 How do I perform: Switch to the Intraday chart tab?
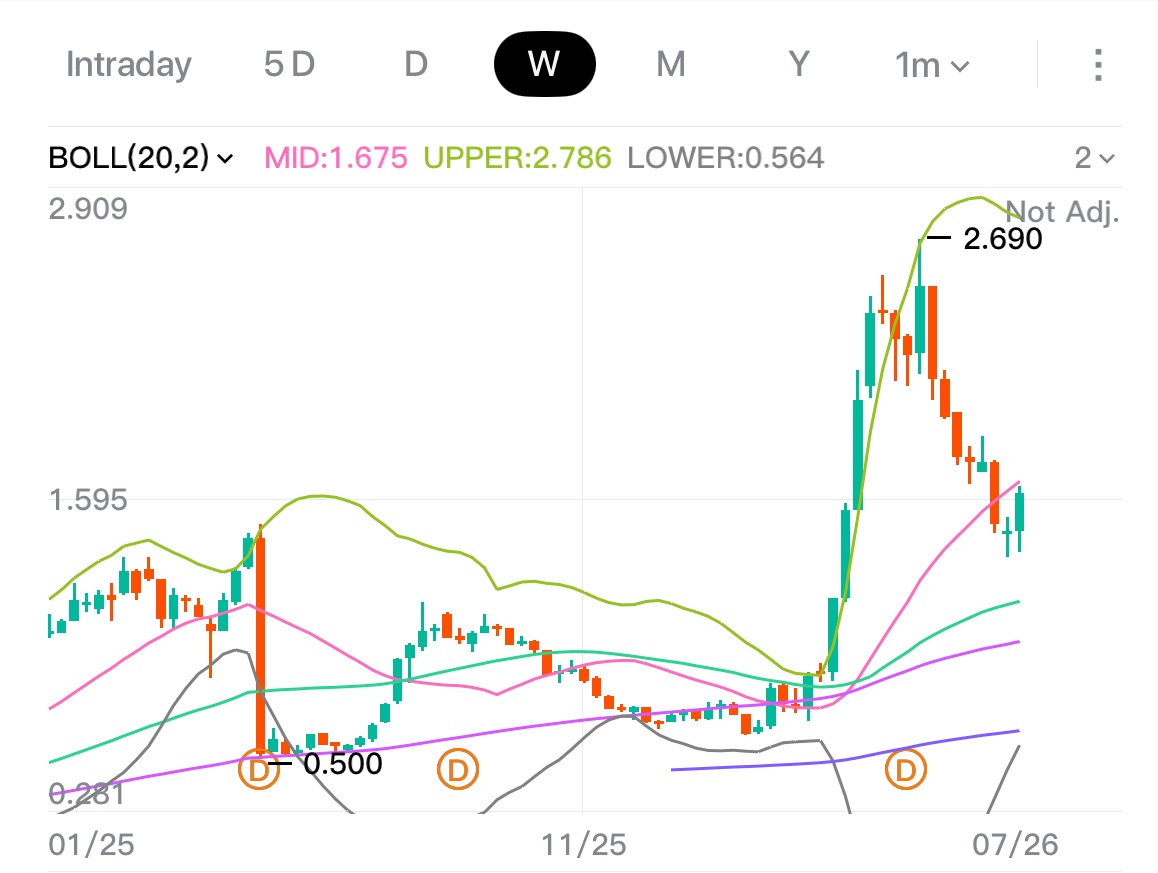pos(129,65)
